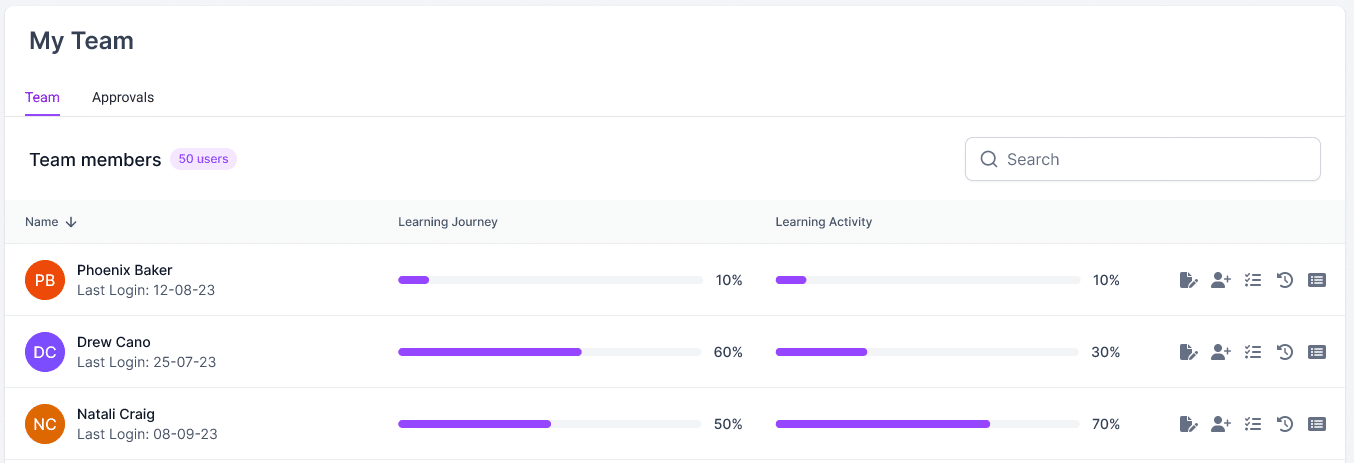Screen dimensions: 1354x463
Task: Open Phoenix Baker's name link
Action: point(124,270)
